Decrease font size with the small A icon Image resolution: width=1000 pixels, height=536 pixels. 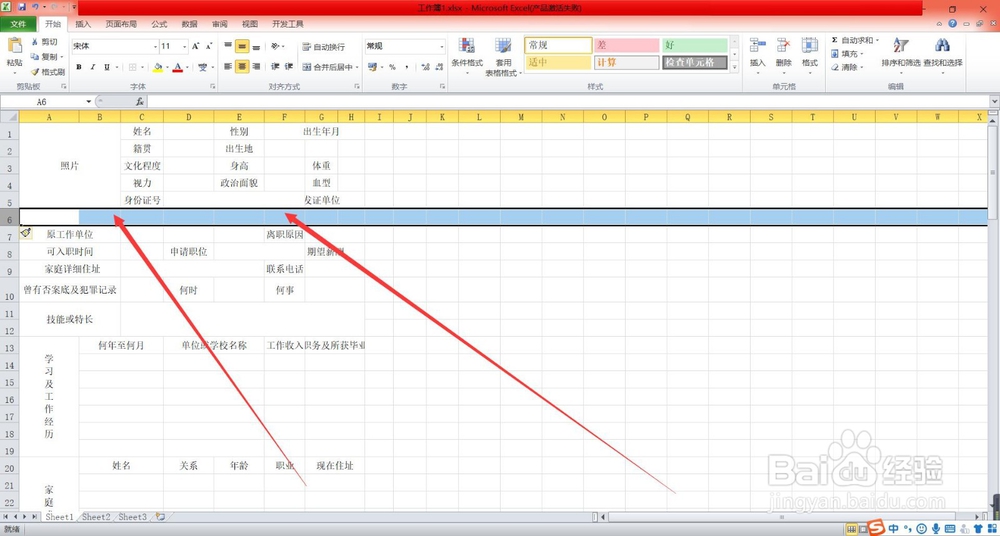[209, 47]
